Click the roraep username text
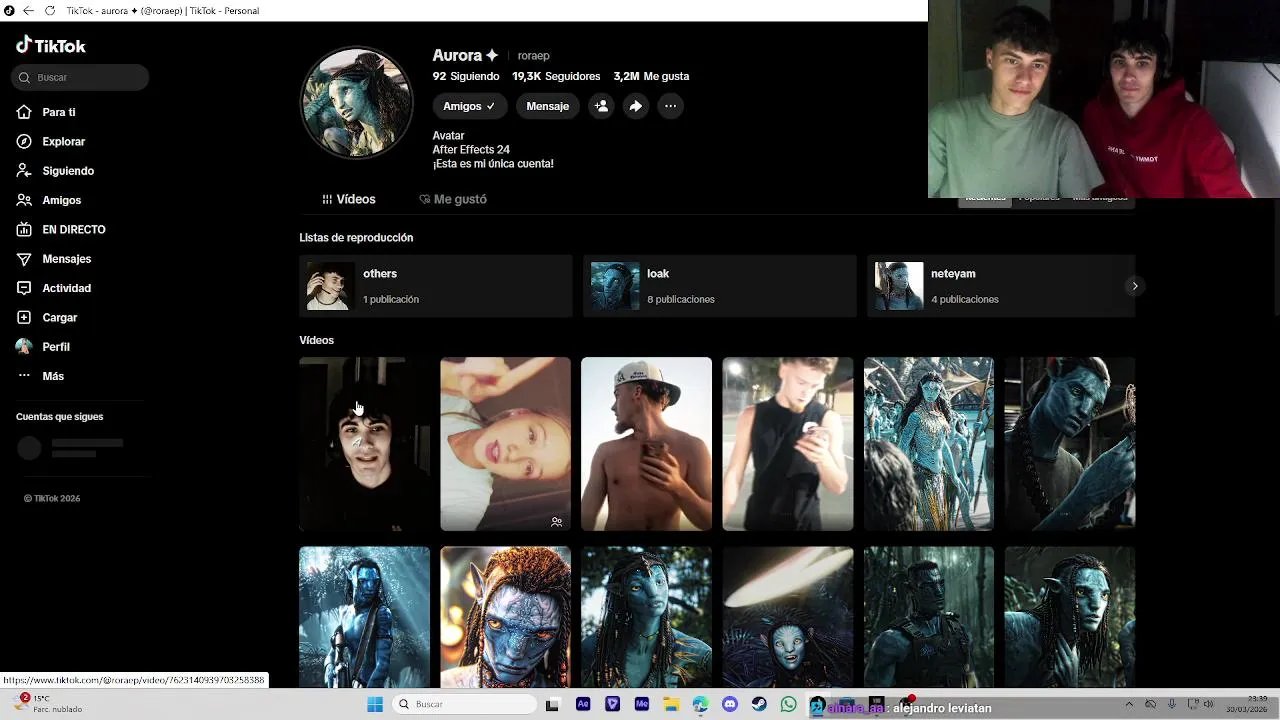 (533, 56)
